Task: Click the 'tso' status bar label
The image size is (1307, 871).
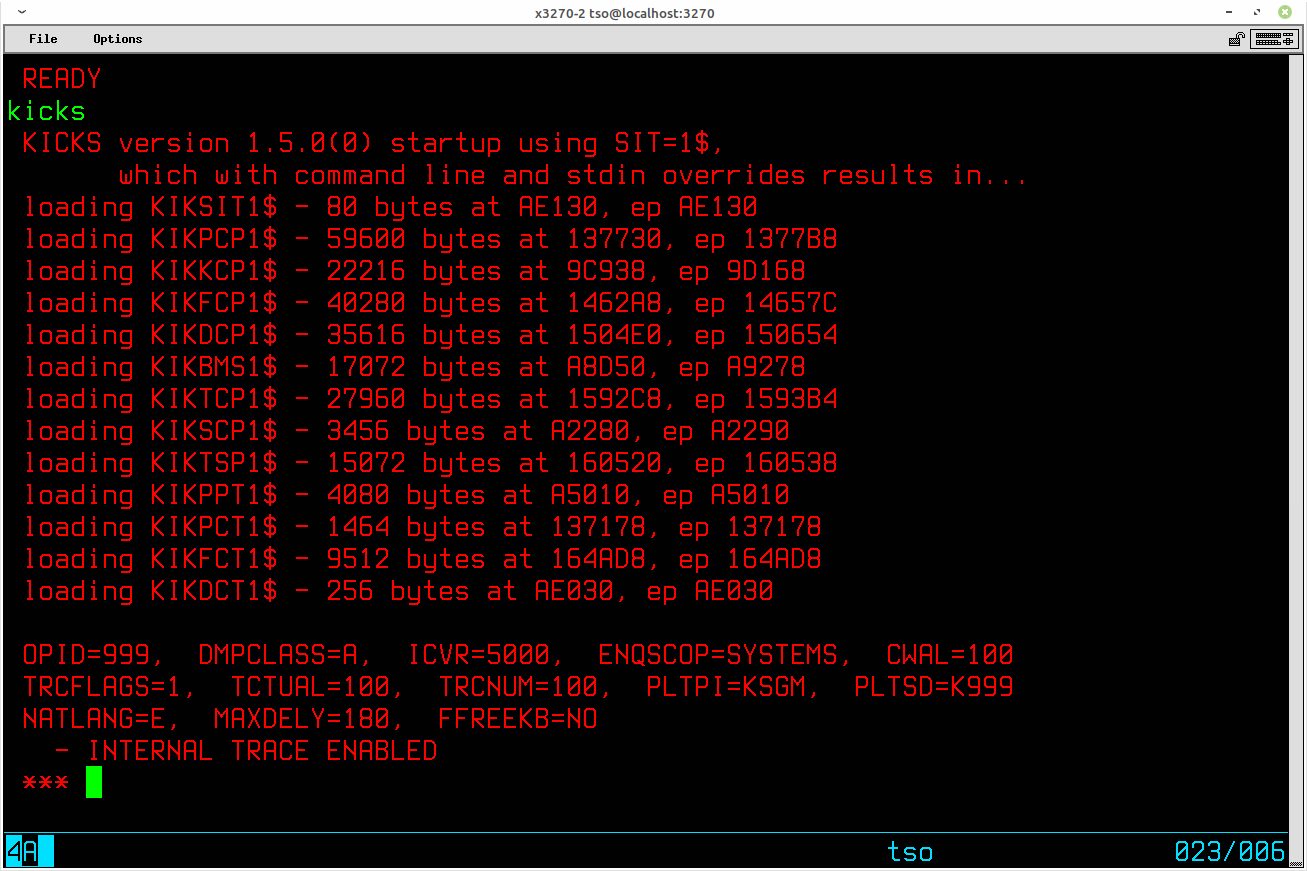Action: (x=910, y=852)
